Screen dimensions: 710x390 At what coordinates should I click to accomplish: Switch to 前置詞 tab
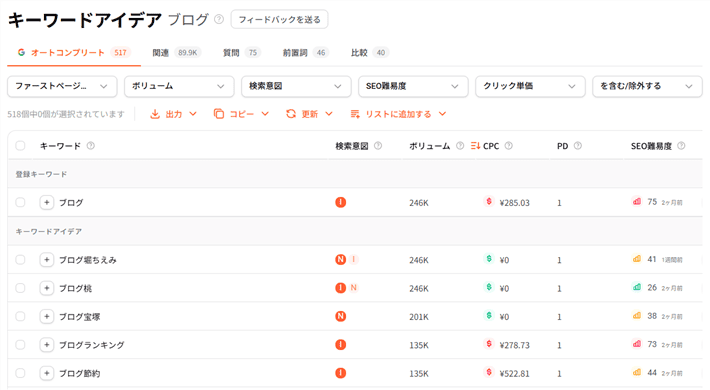(305, 53)
